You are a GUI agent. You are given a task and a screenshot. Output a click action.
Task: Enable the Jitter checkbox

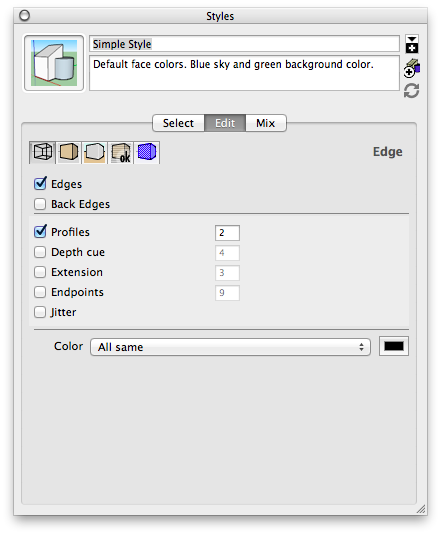(x=40, y=312)
